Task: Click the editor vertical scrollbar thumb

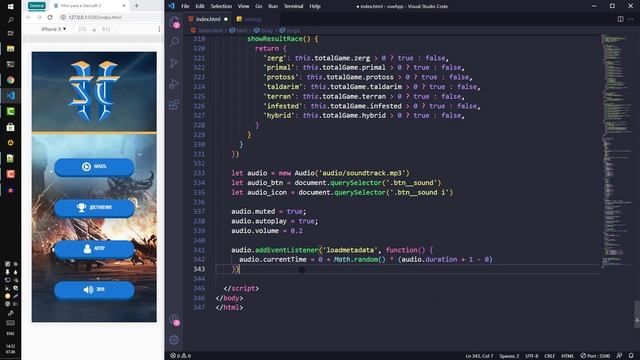Action: pyautogui.click(x=637, y=314)
